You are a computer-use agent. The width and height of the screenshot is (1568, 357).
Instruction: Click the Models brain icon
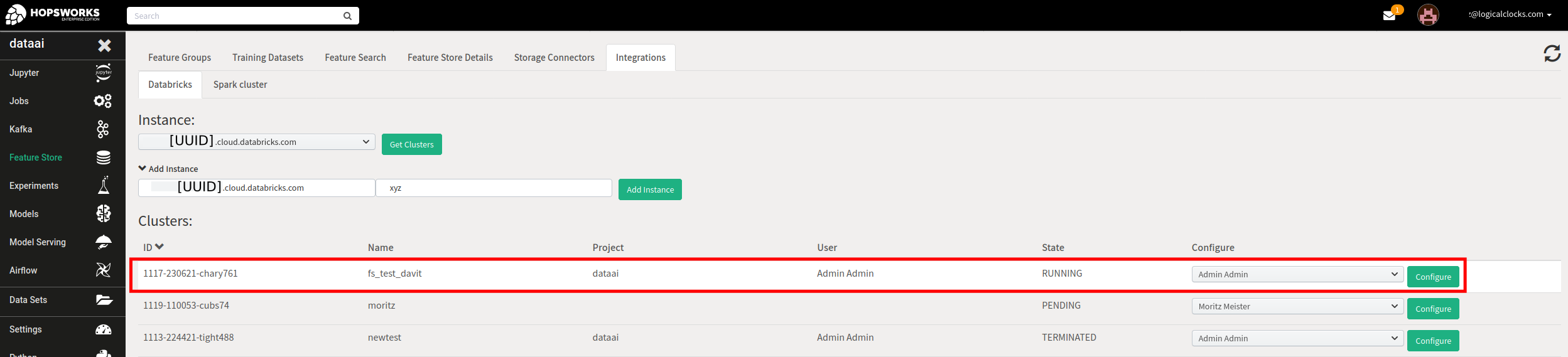pyautogui.click(x=104, y=214)
